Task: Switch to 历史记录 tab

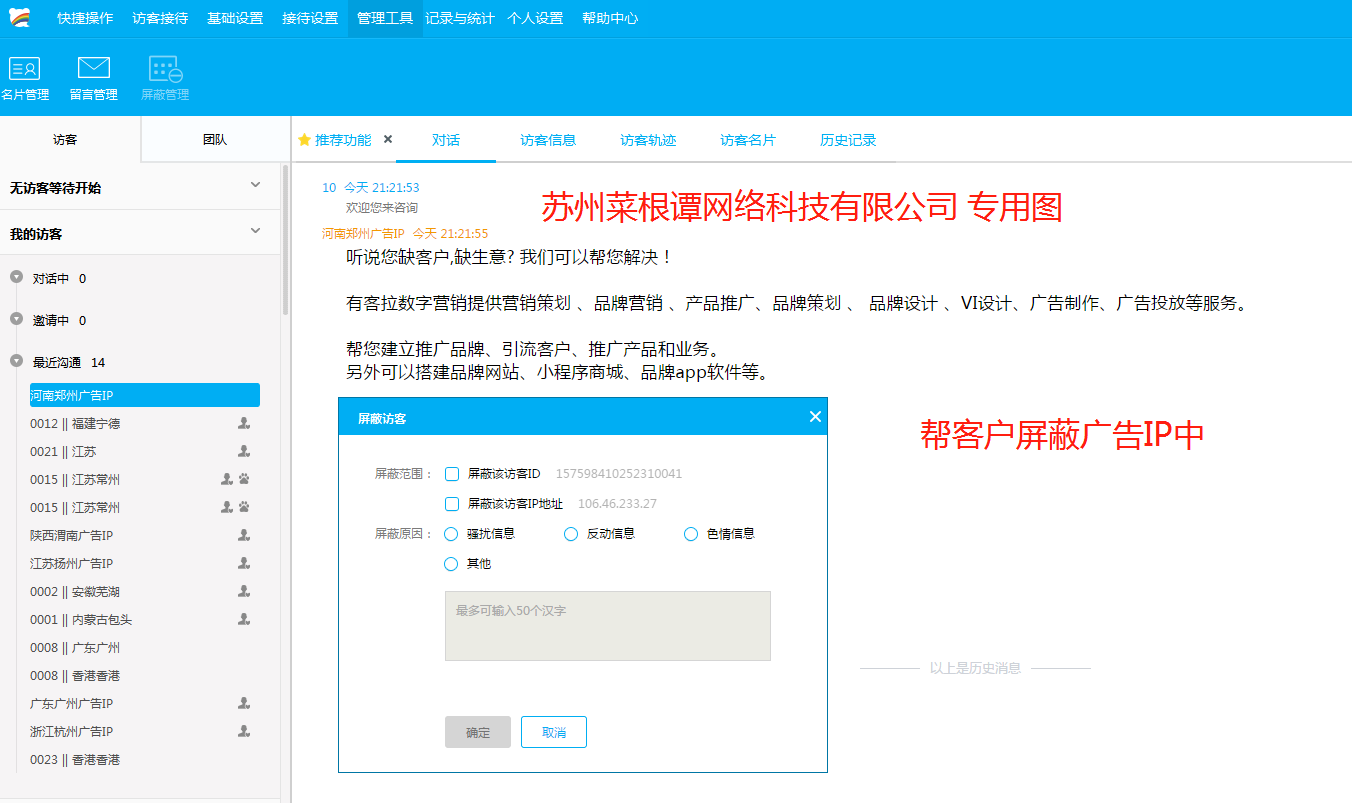Action: click(848, 140)
